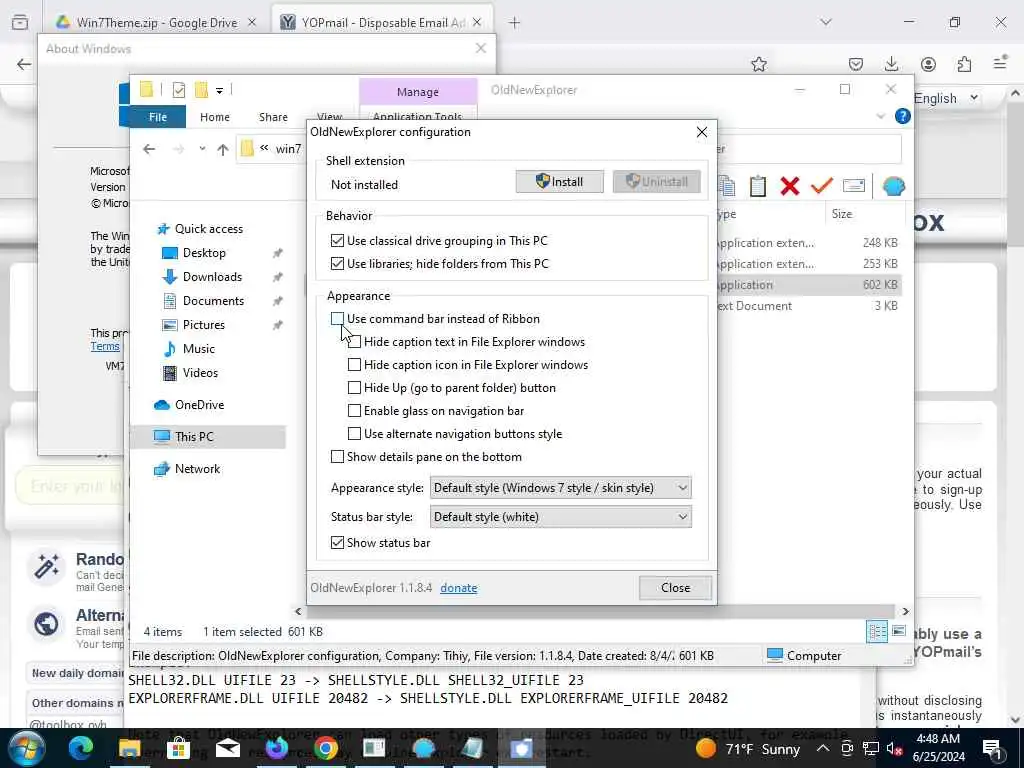Click the orange checkmark Properties icon
Image resolution: width=1024 pixels, height=768 pixels.
822,186
